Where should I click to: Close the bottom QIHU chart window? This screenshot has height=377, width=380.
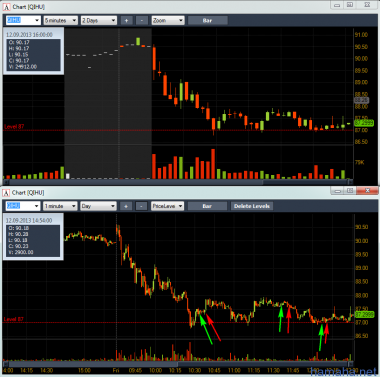367,190
